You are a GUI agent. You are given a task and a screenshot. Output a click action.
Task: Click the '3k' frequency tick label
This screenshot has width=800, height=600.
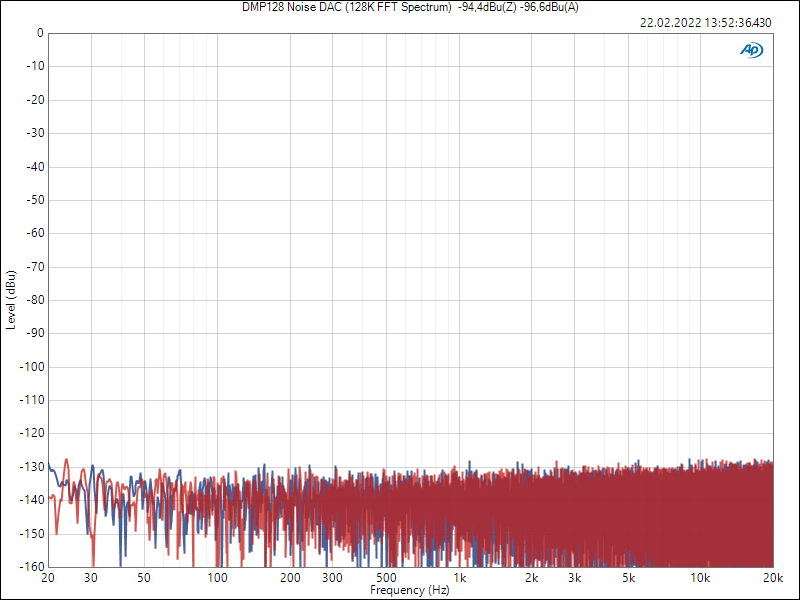(574, 578)
